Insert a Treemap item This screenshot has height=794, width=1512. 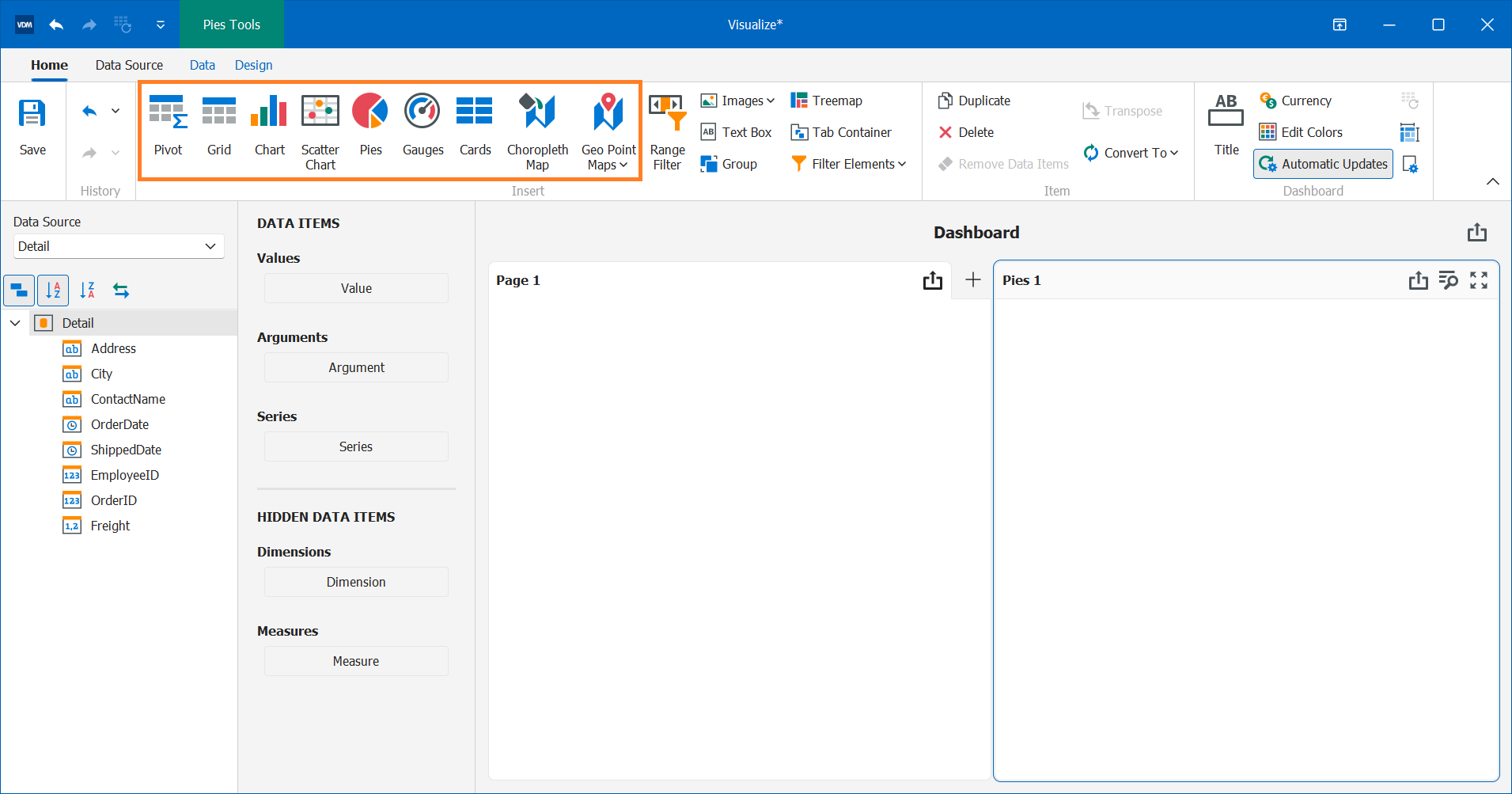tap(825, 101)
